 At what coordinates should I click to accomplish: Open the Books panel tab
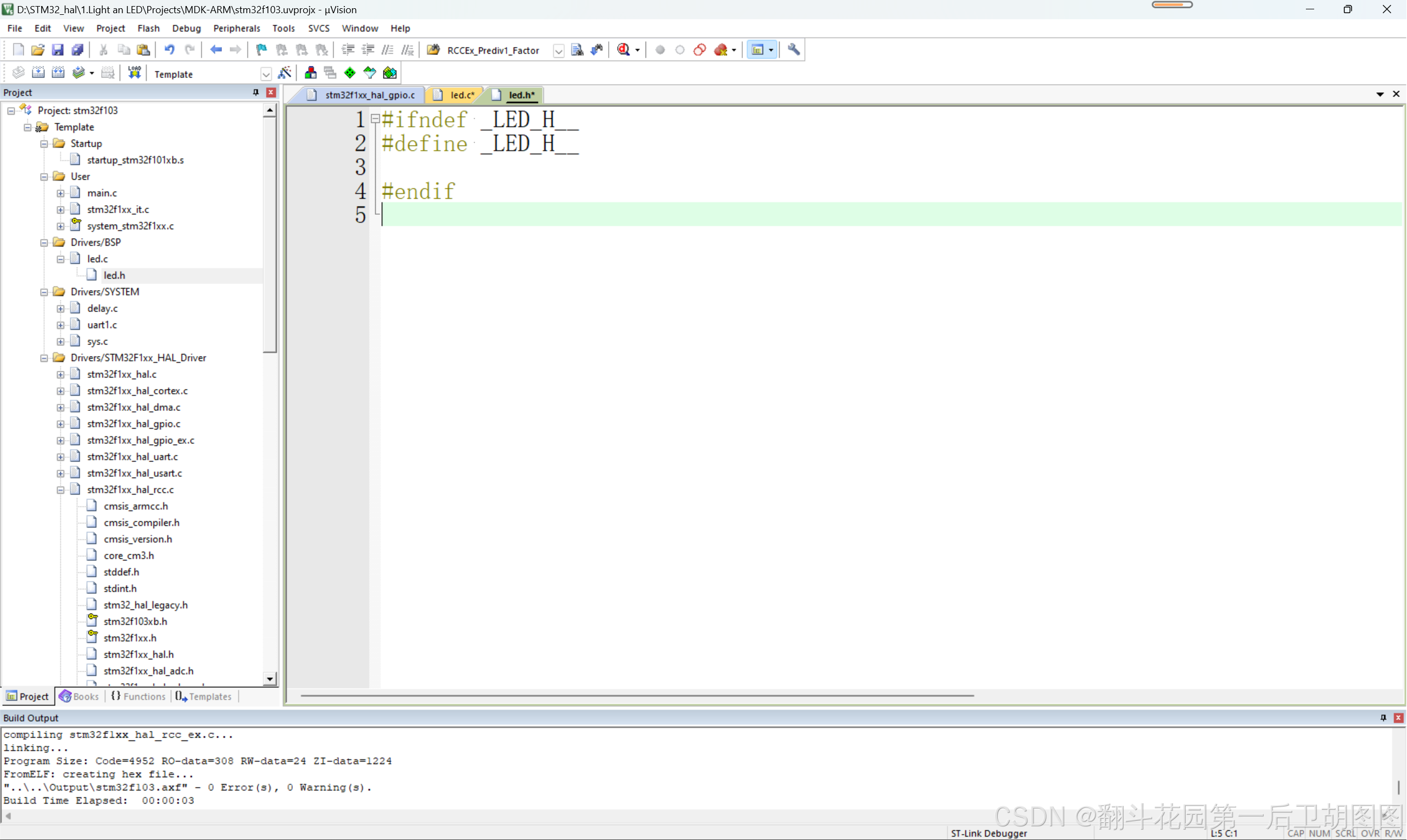tap(79, 696)
